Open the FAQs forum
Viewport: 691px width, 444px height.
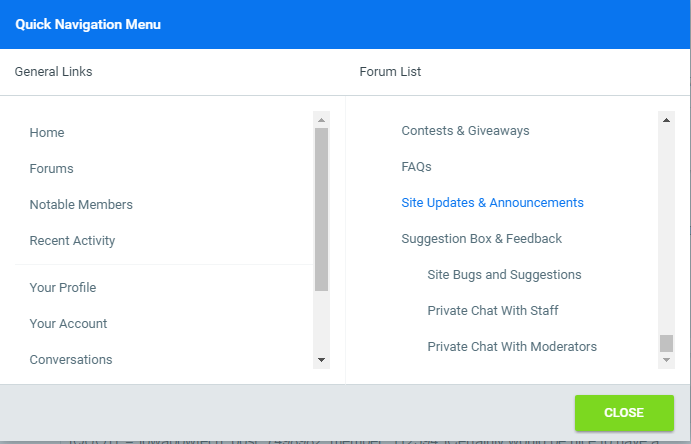(x=416, y=167)
